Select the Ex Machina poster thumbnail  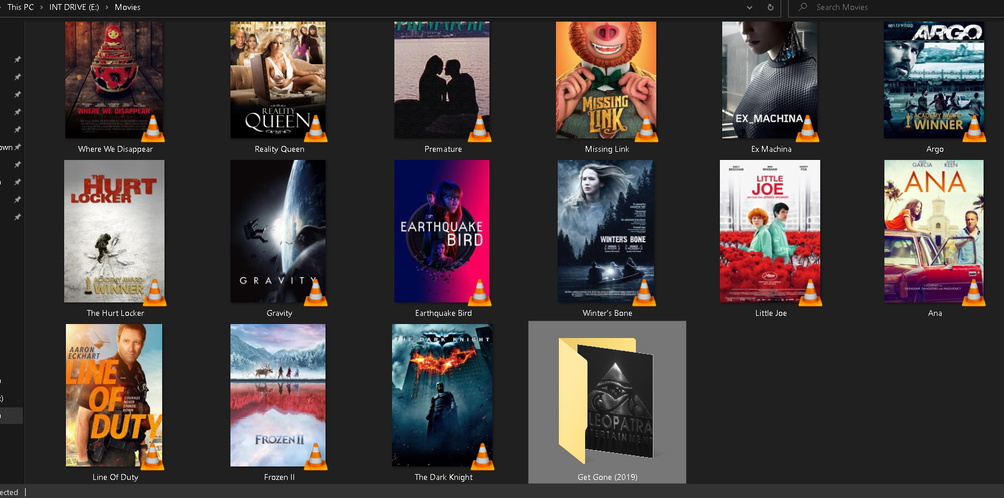coord(770,80)
